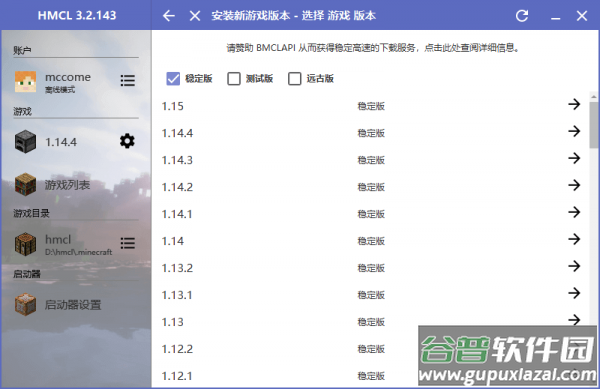600x389 pixels.
Task: Click the arrow for version 1.14.3
Action: coord(574,158)
